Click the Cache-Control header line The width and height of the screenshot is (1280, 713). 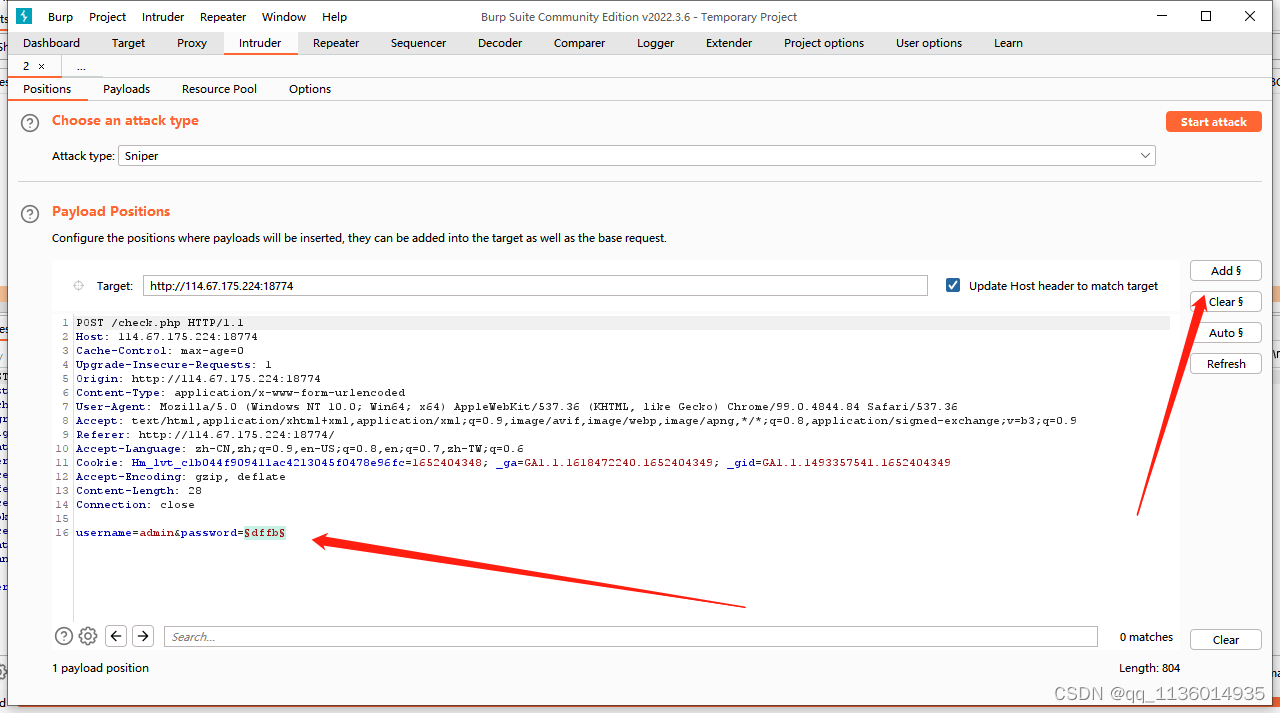160,351
